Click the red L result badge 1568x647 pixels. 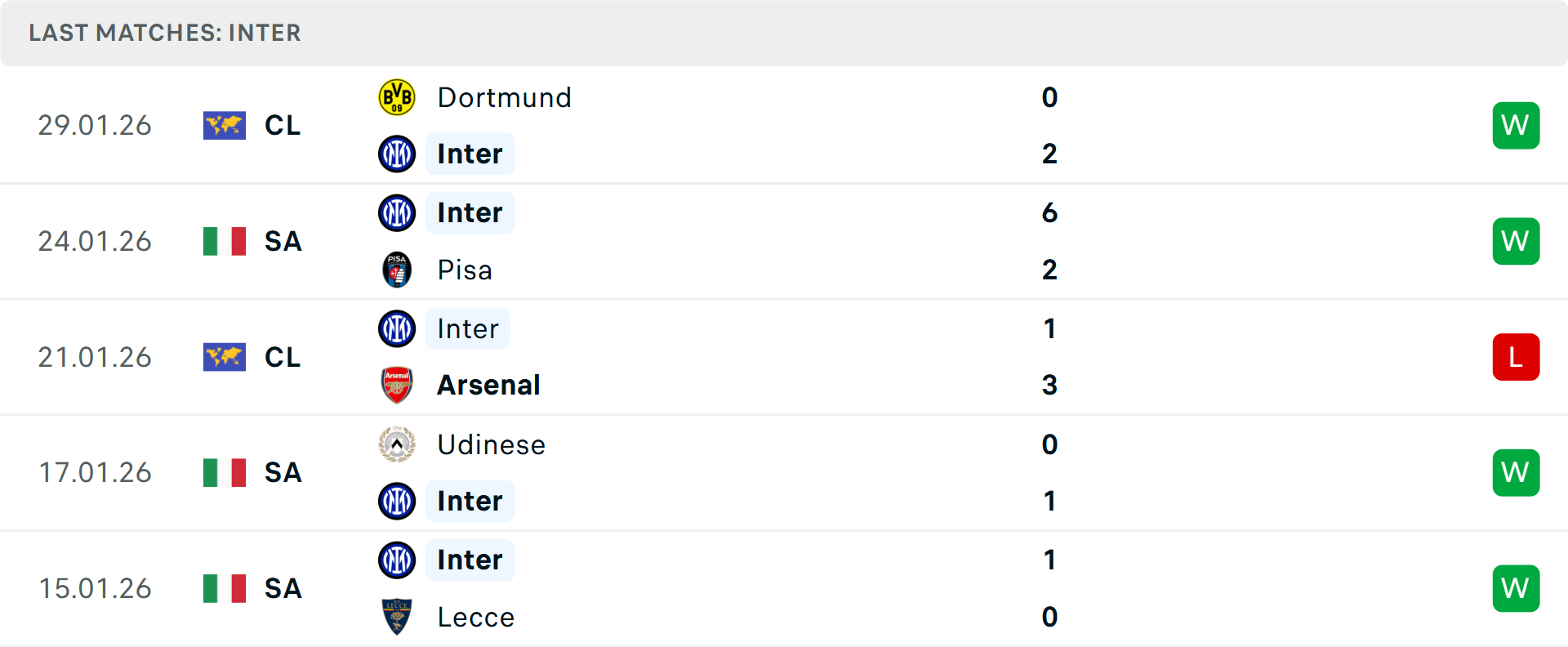pyautogui.click(x=1516, y=357)
